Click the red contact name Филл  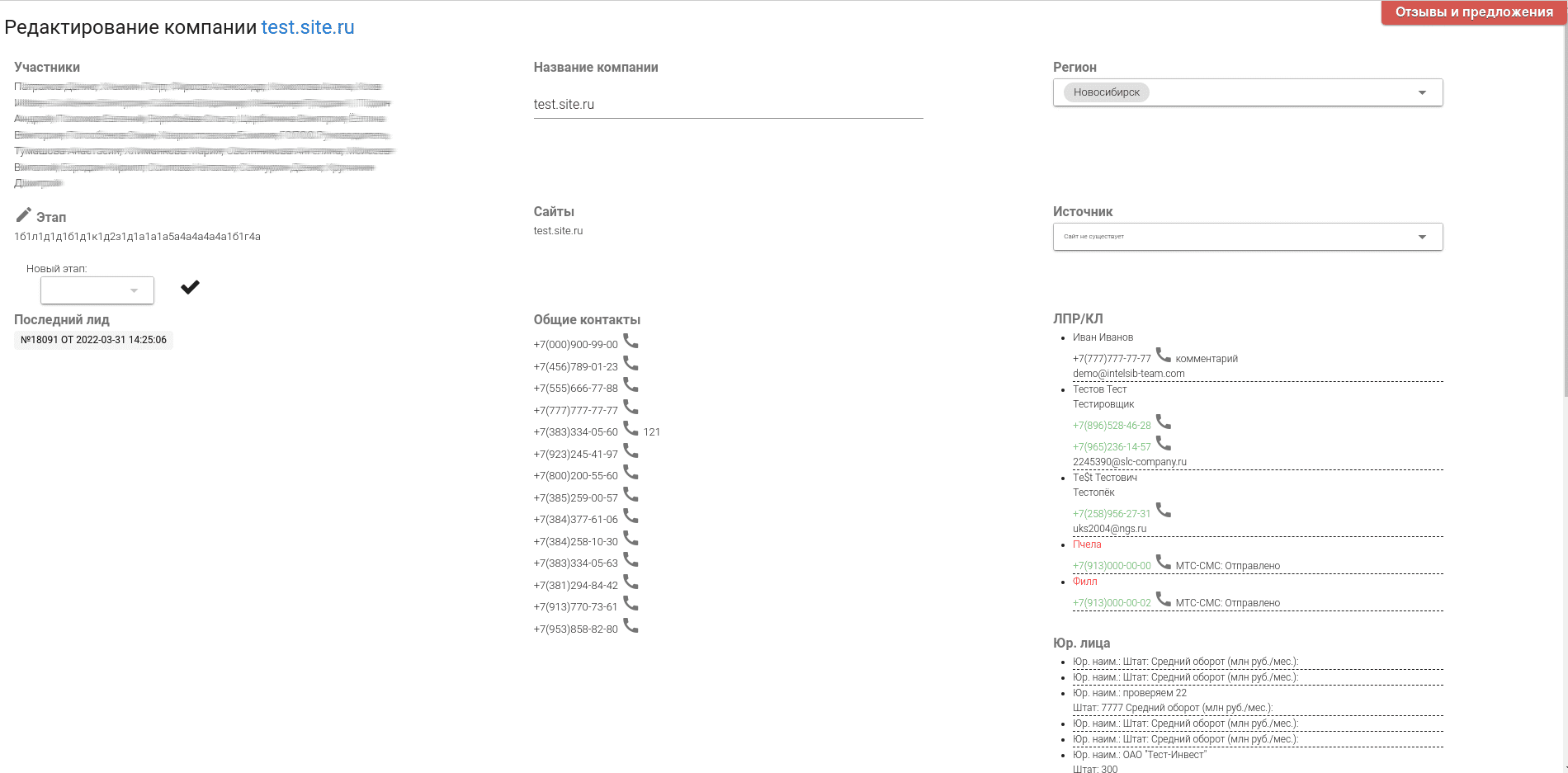click(1084, 582)
